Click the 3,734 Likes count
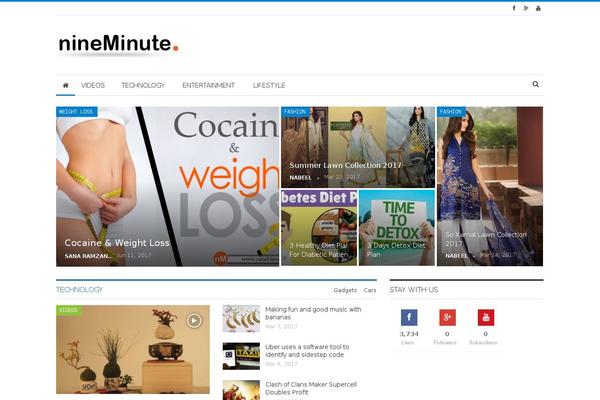This screenshot has height=400, width=600. 409,334
